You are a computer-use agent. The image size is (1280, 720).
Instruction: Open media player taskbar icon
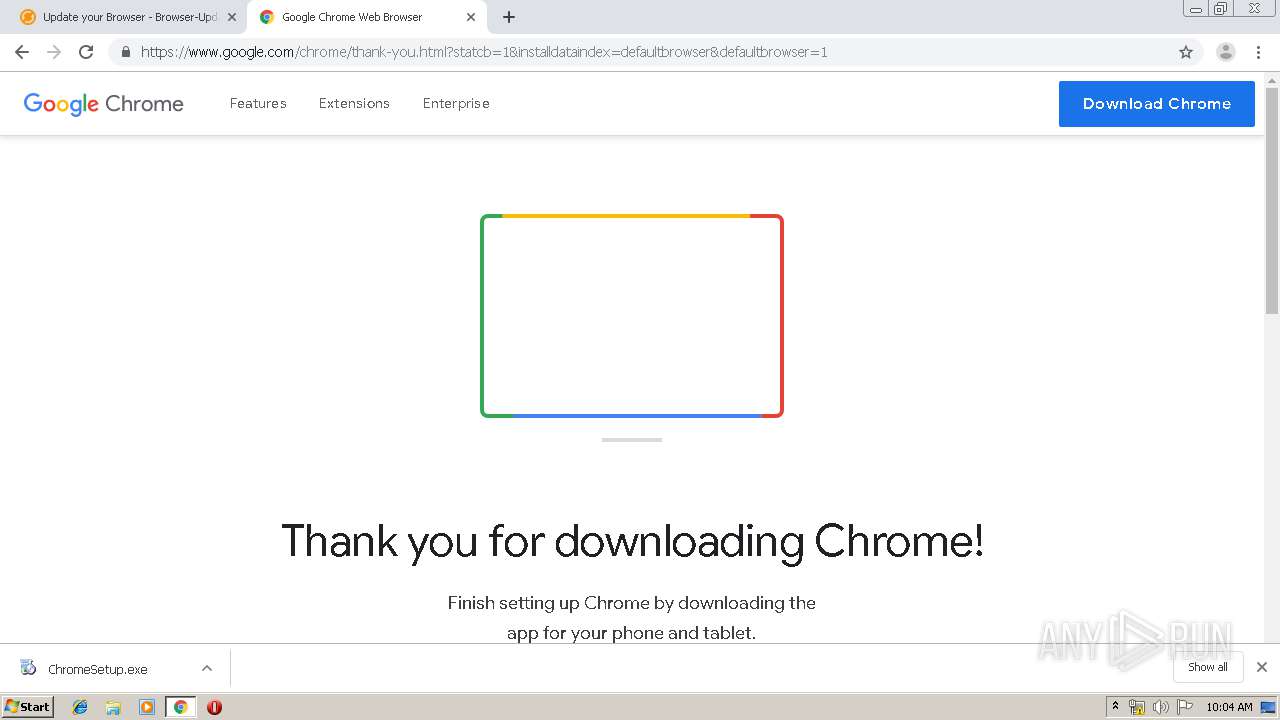(x=147, y=707)
